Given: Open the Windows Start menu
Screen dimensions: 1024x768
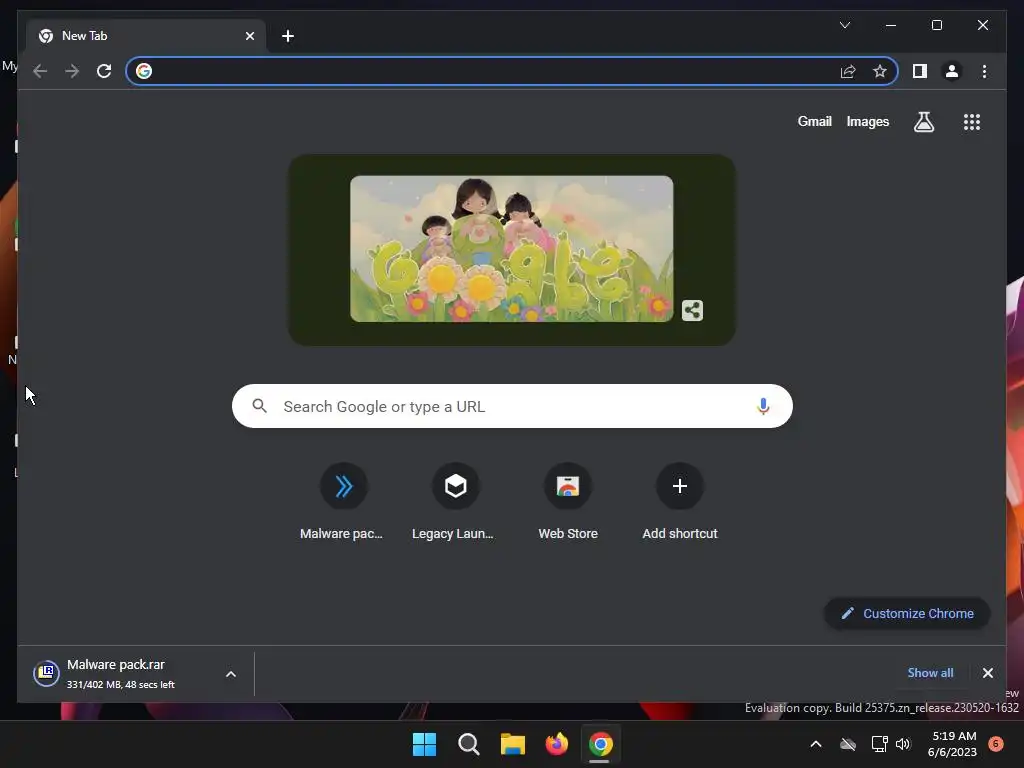Looking at the screenshot, I should pyautogui.click(x=424, y=744).
